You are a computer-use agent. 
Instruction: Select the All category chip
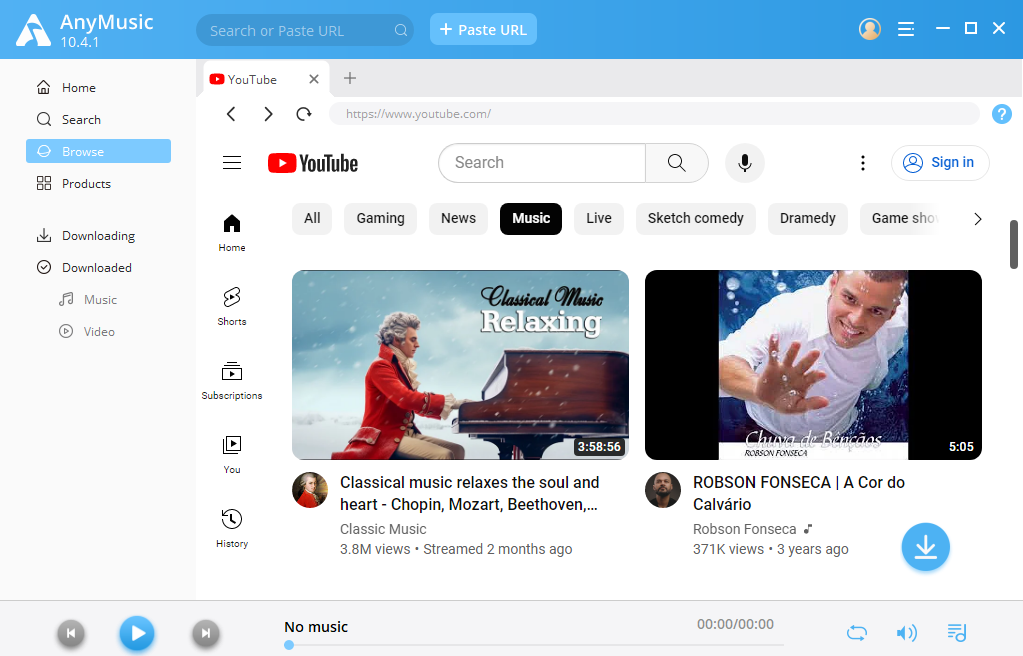tap(312, 219)
